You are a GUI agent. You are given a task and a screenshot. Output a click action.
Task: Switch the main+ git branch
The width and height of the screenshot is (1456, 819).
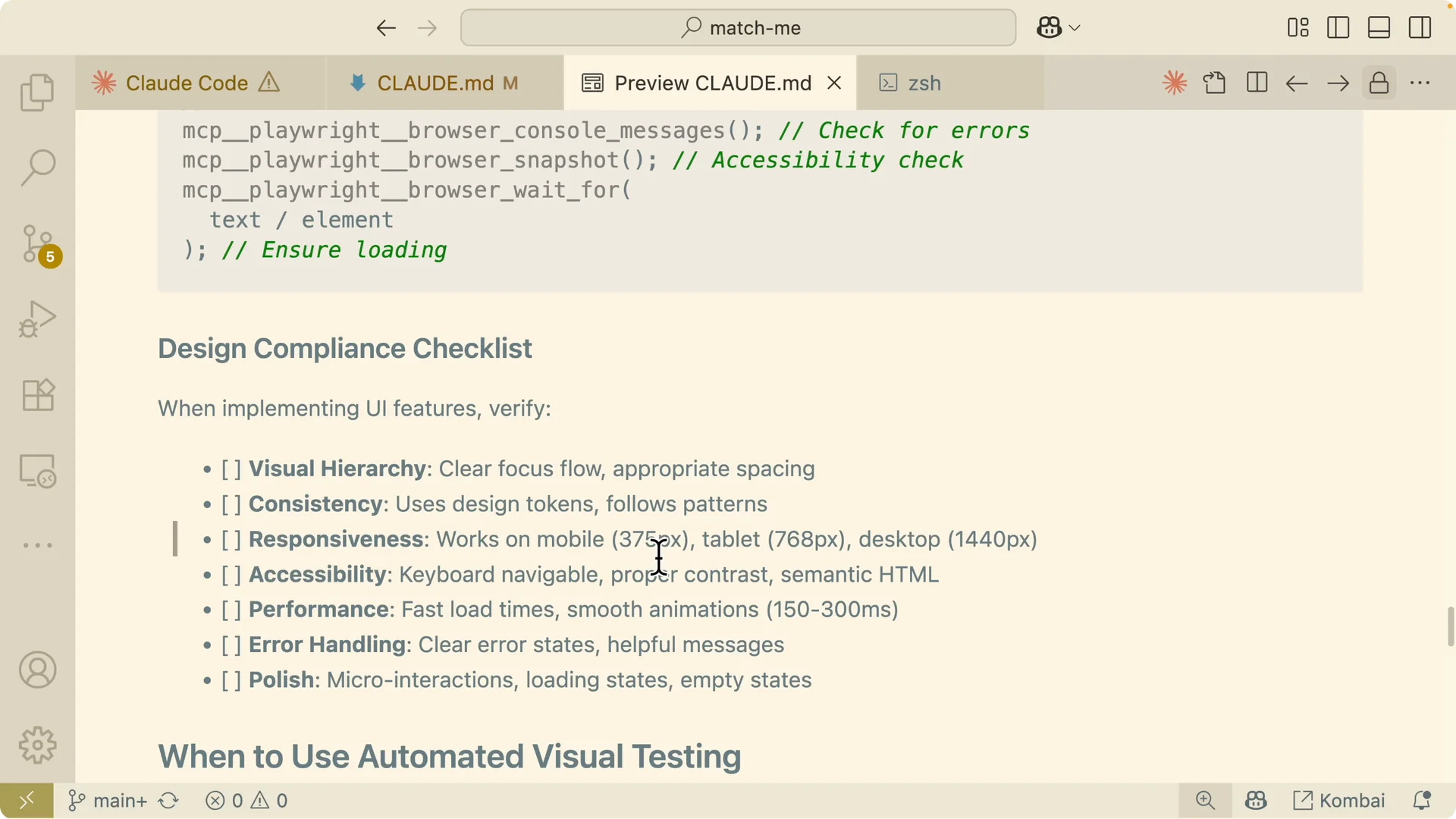click(107, 801)
